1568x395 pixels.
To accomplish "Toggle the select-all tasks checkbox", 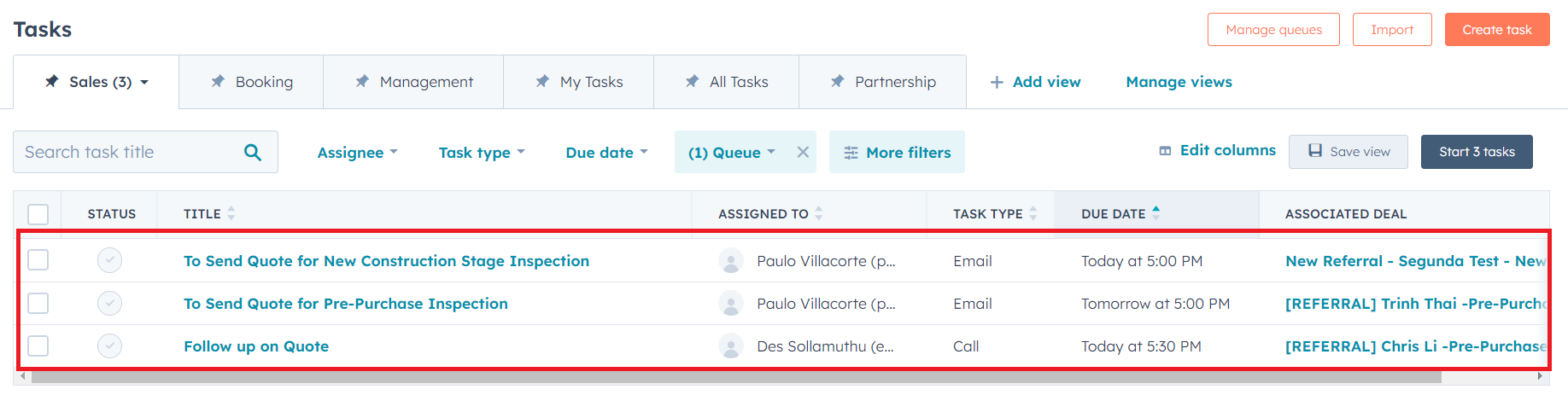I will [38, 213].
